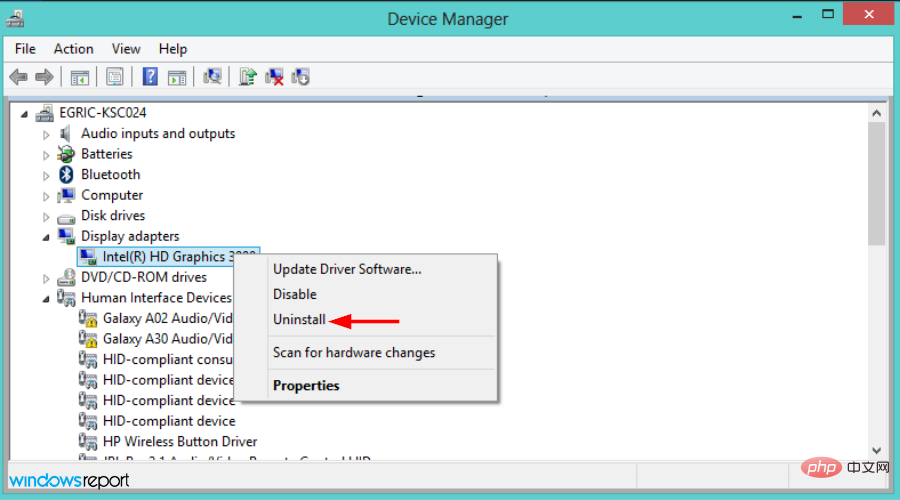
Task: Select the EGRIC-KSC024 computer root icon
Action: 45,113
